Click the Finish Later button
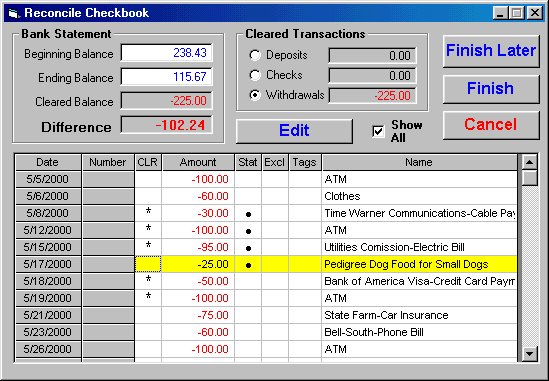Image resolution: width=549 pixels, height=381 pixels. pyautogui.click(x=491, y=51)
